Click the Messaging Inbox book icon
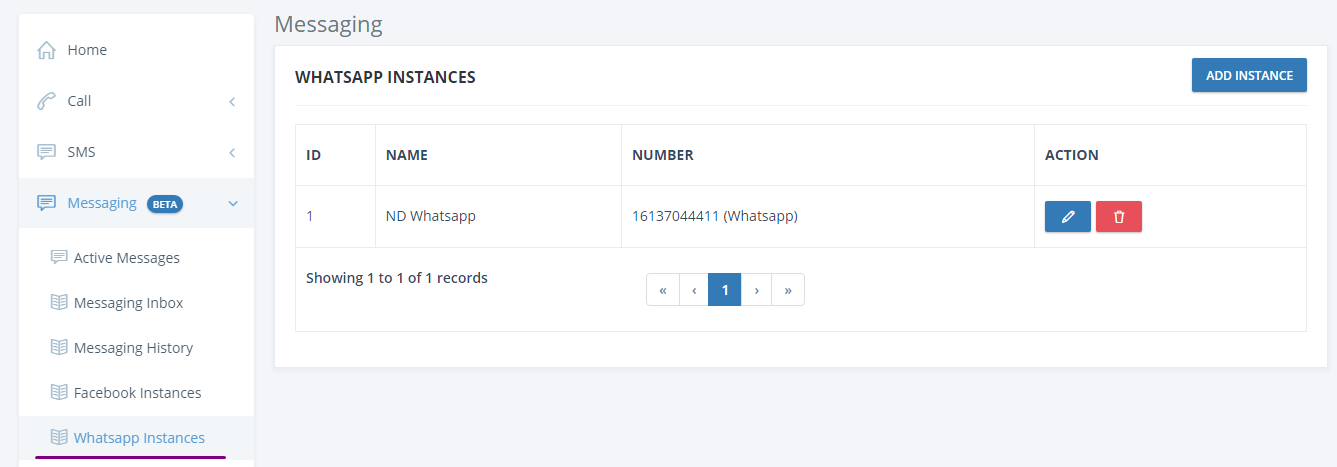1337x467 pixels. point(59,302)
